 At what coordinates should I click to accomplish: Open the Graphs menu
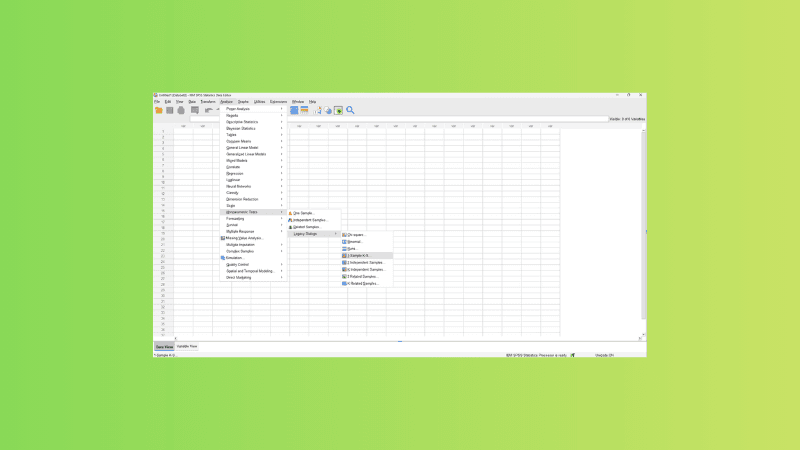tap(243, 102)
